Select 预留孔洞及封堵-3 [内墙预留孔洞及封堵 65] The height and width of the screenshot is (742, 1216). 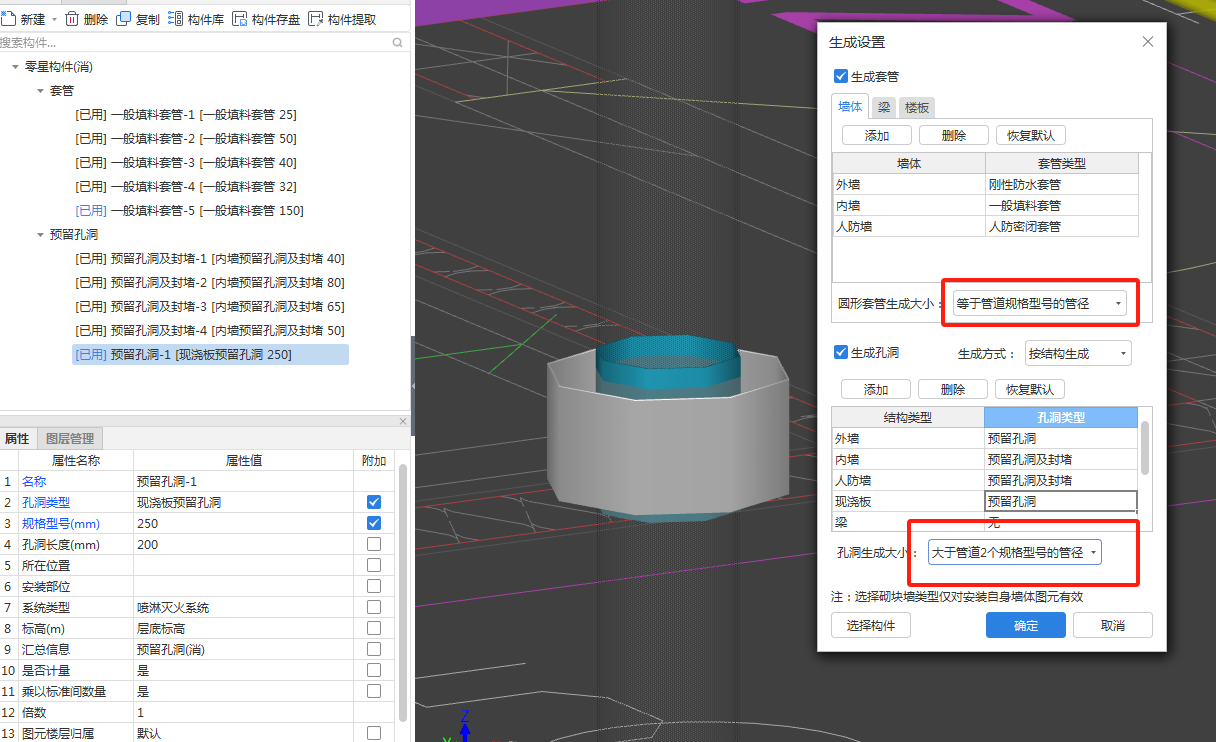coord(210,306)
